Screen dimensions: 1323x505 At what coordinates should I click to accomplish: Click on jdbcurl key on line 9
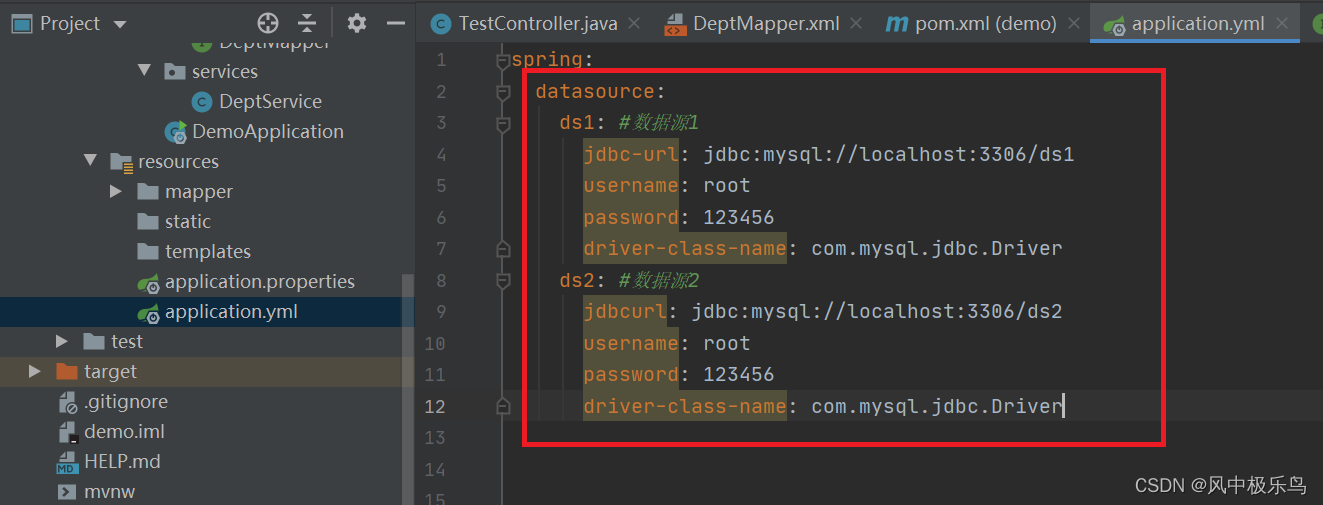[x=626, y=311]
